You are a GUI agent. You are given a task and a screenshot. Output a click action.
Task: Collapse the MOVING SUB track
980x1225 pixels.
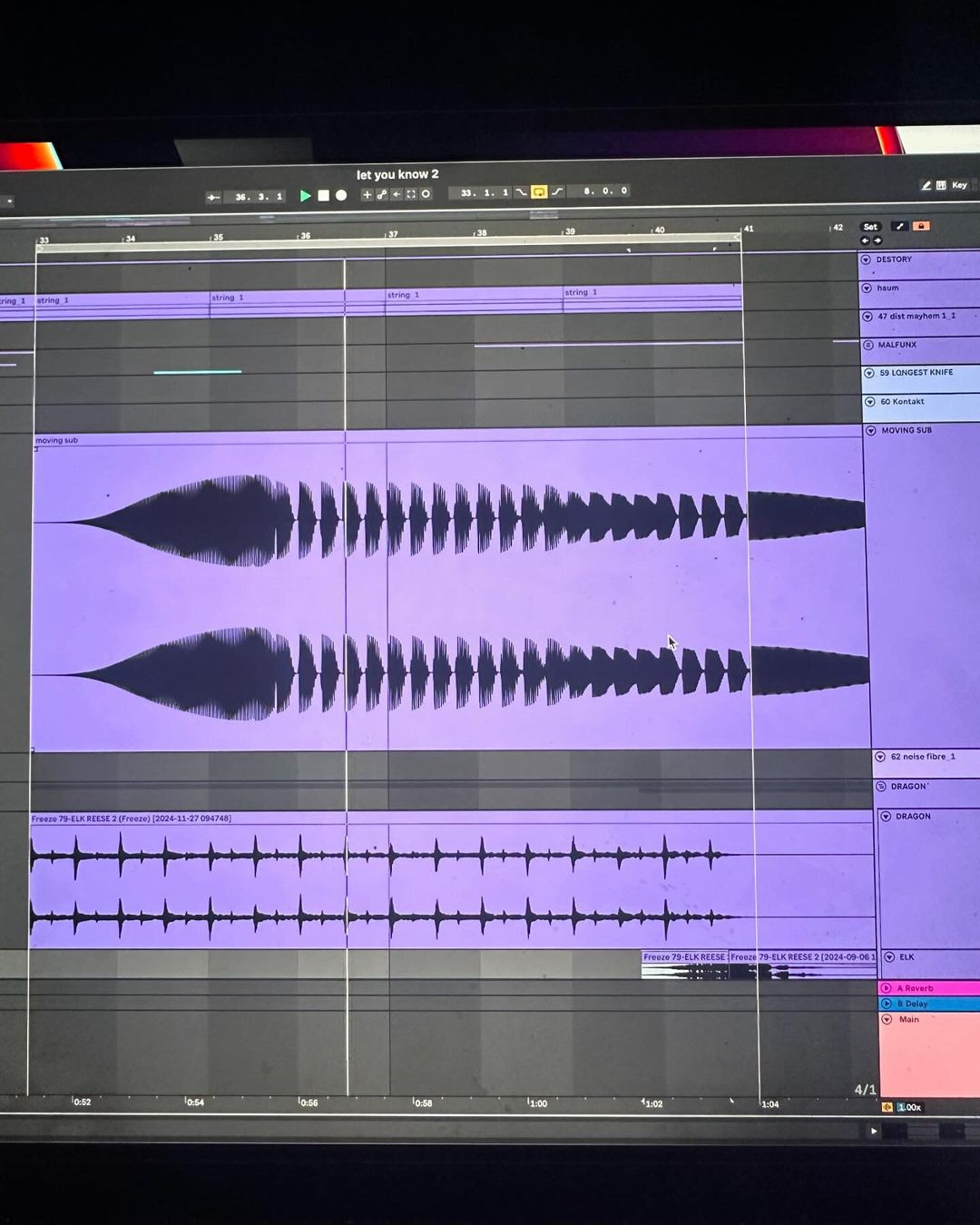pos(871,430)
